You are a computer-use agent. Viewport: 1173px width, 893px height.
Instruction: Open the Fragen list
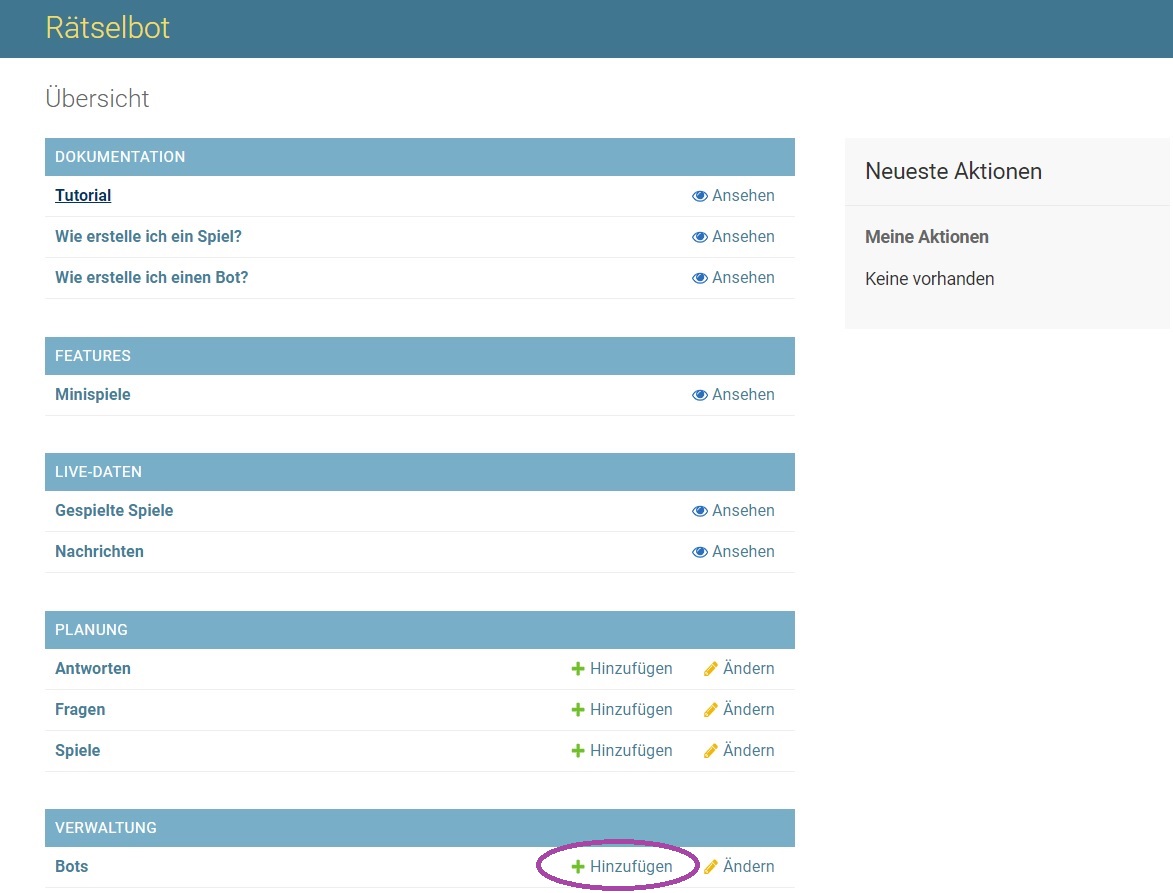[x=80, y=710]
